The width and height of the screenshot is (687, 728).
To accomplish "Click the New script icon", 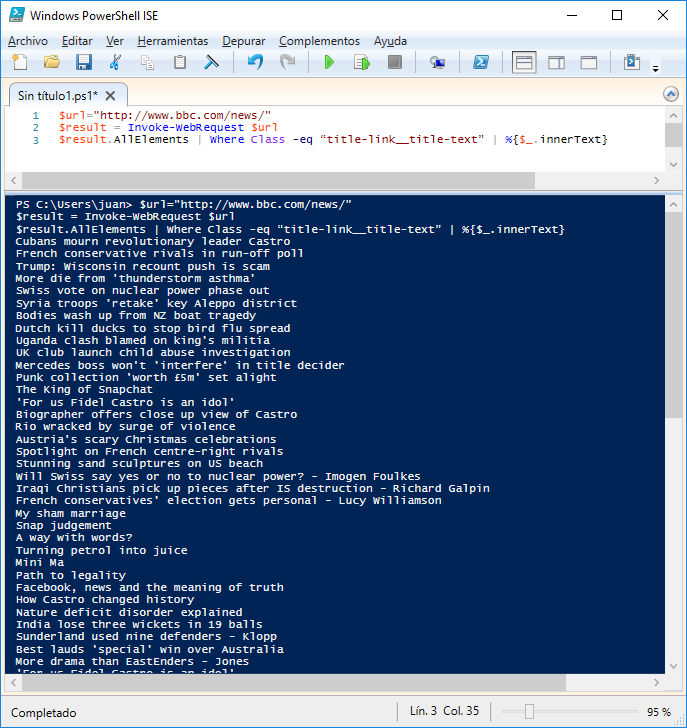I will pyautogui.click(x=19, y=63).
